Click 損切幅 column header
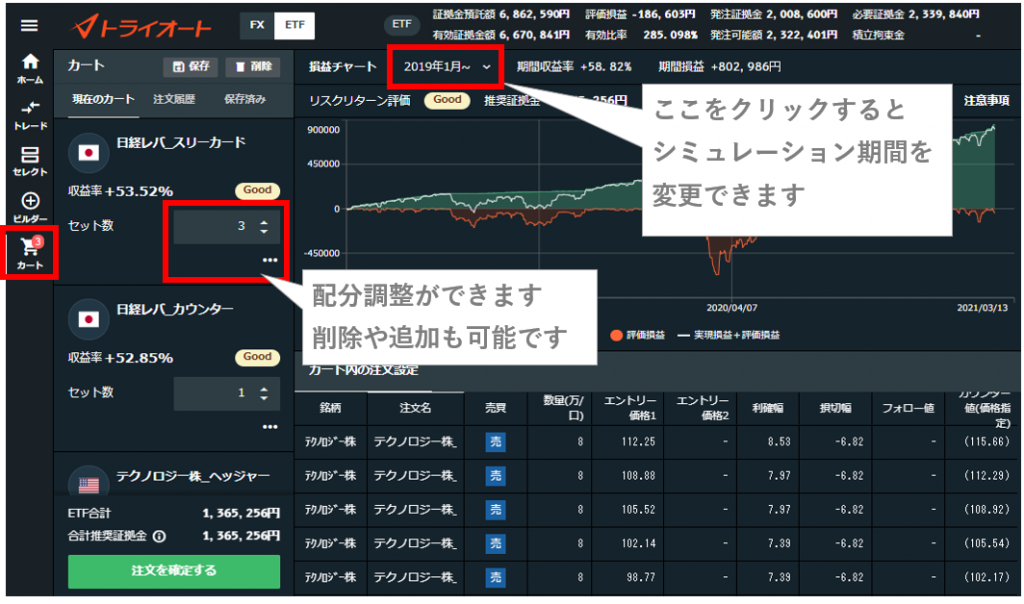 pos(835,408)
